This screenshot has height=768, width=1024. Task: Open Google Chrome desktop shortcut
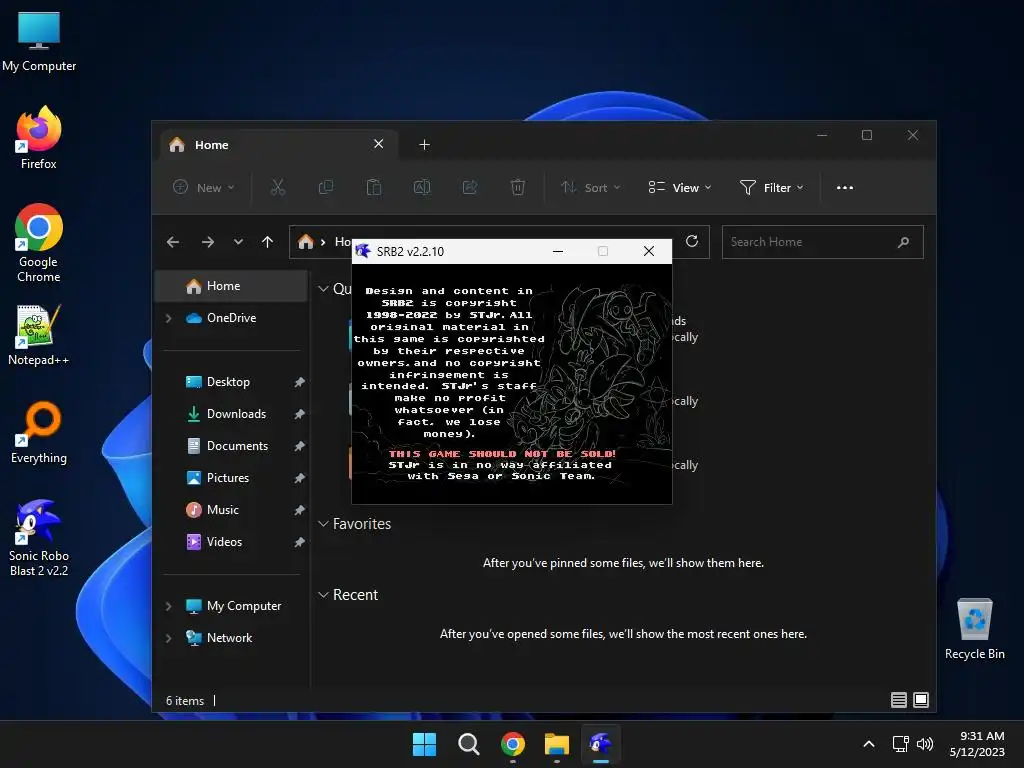pyautogui.click(x=39, y=243)
